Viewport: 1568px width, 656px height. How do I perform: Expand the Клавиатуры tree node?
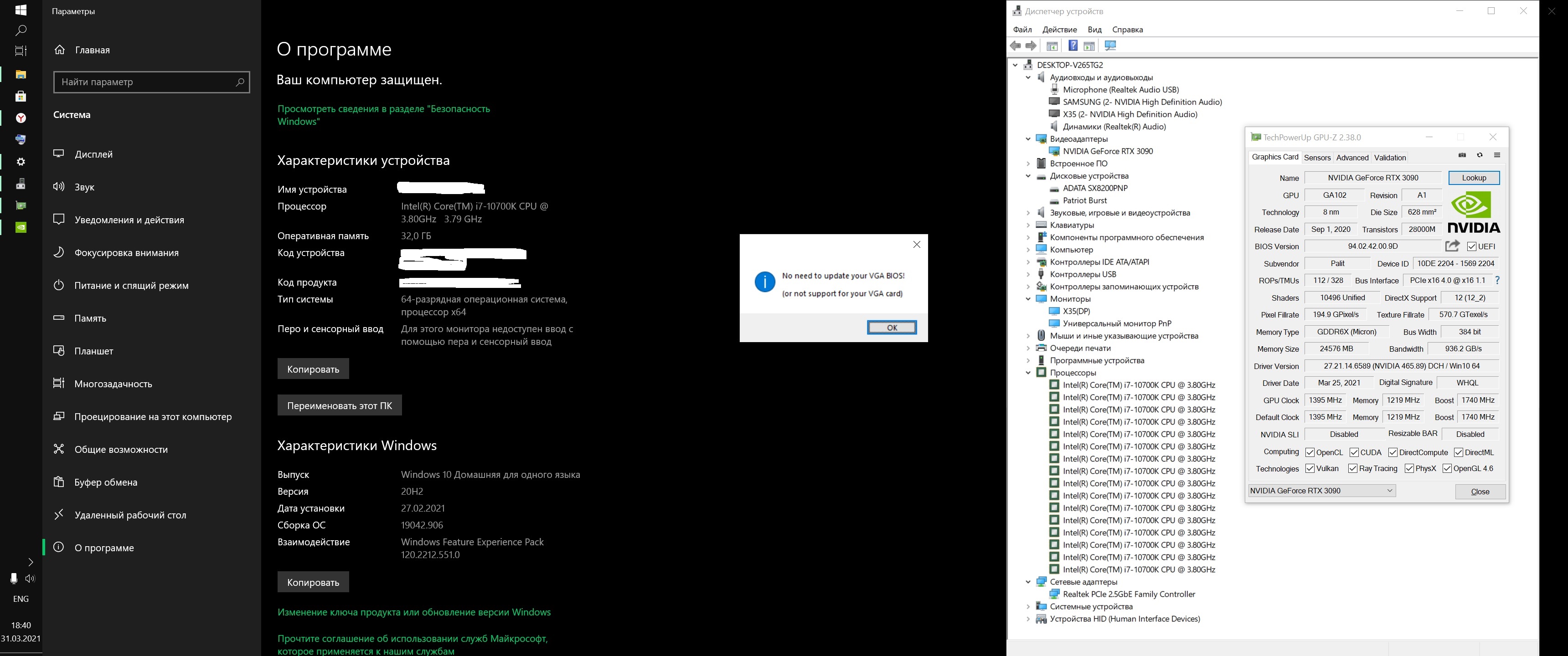click(x=1028, y=225)
